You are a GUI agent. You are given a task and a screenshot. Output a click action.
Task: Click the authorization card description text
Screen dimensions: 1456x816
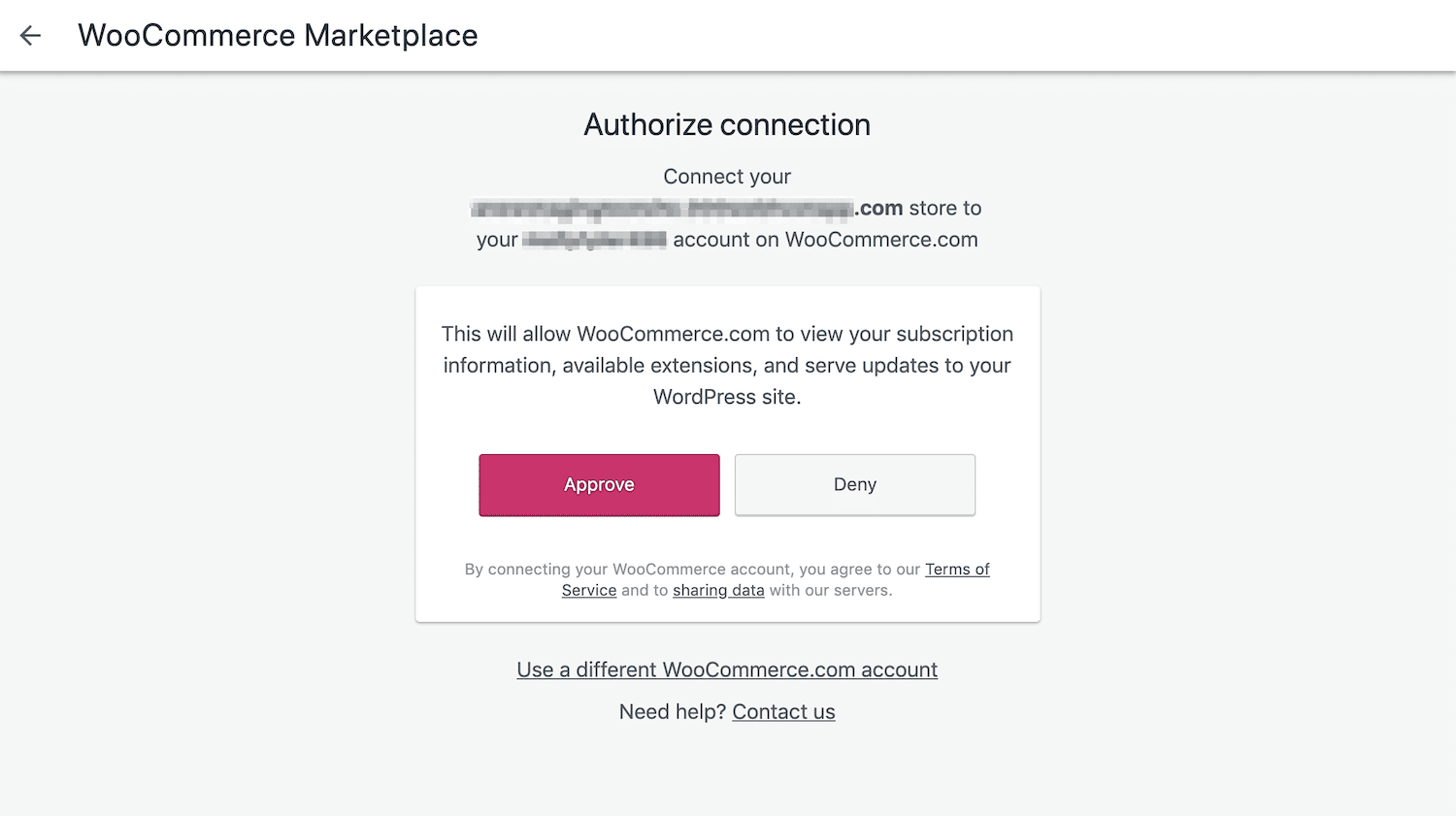(727, 365)
